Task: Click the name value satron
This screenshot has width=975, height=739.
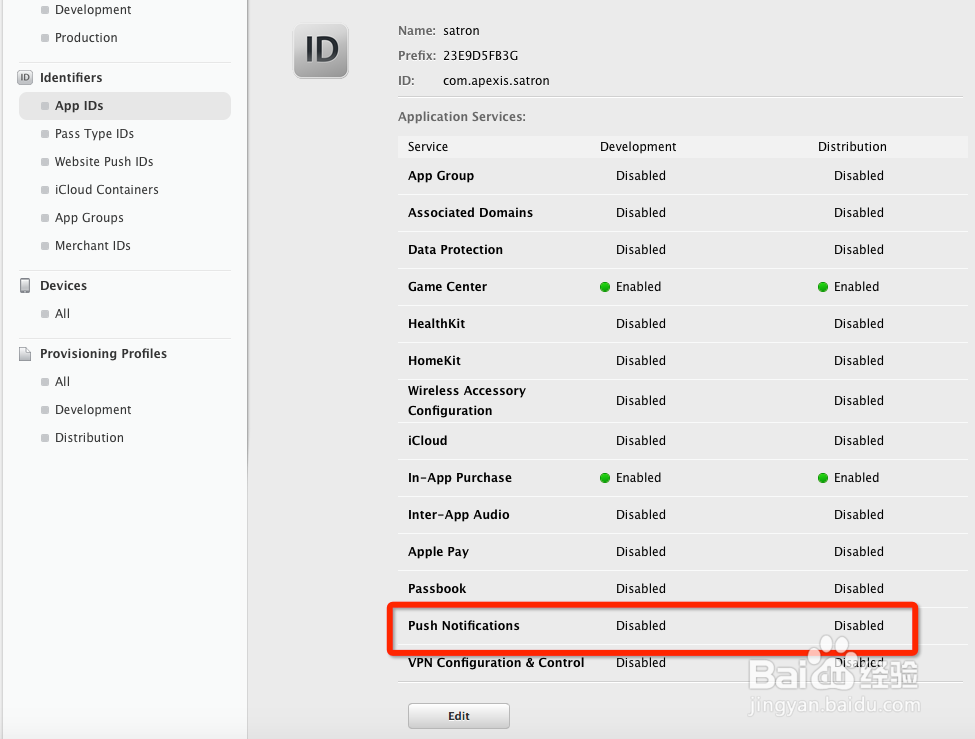Action: (x=461, y=30)
